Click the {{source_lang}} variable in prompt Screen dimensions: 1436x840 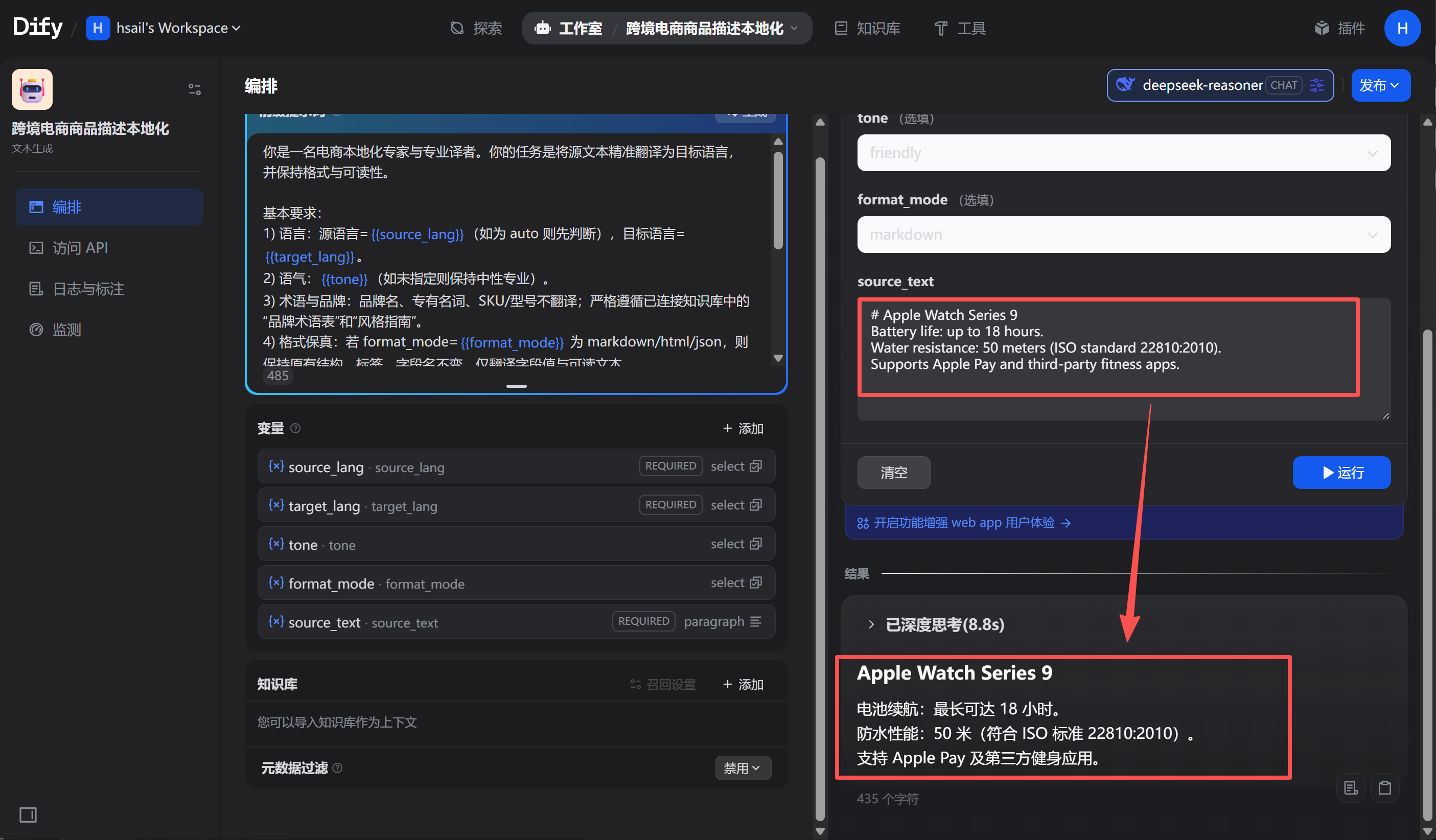[417, 234]
